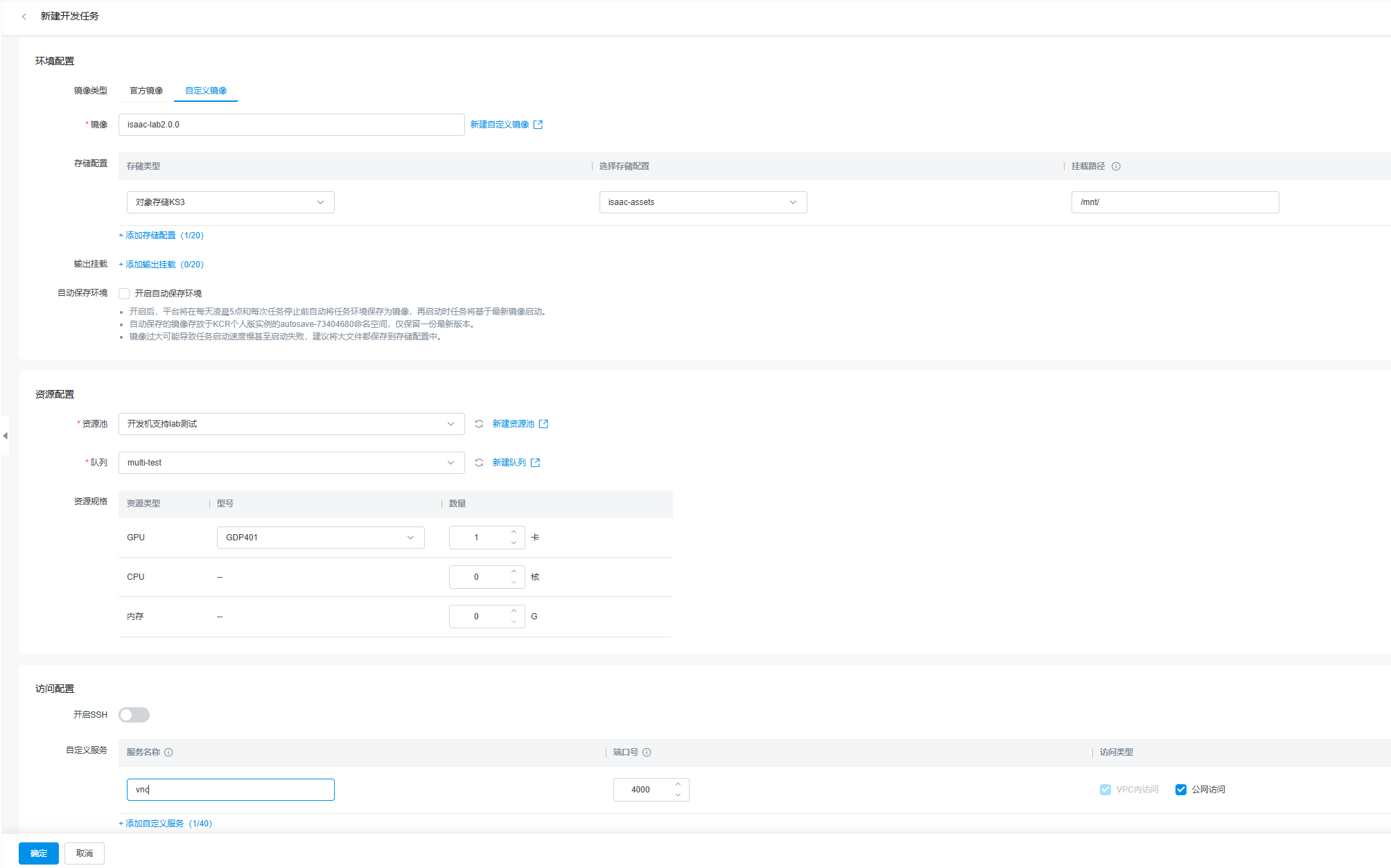The height and width of the screenshot is (868, 1391).
Task: Refresh the 队列 list icon
Action: 479,463
